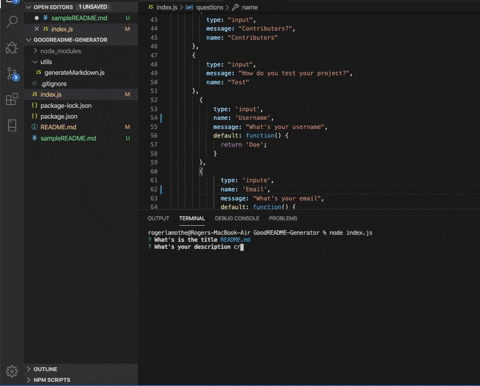This screenshot has height=386, width=480.
Task: Collapse the GOODREADME-GENERATOR folder section
Action: (29, 40)
